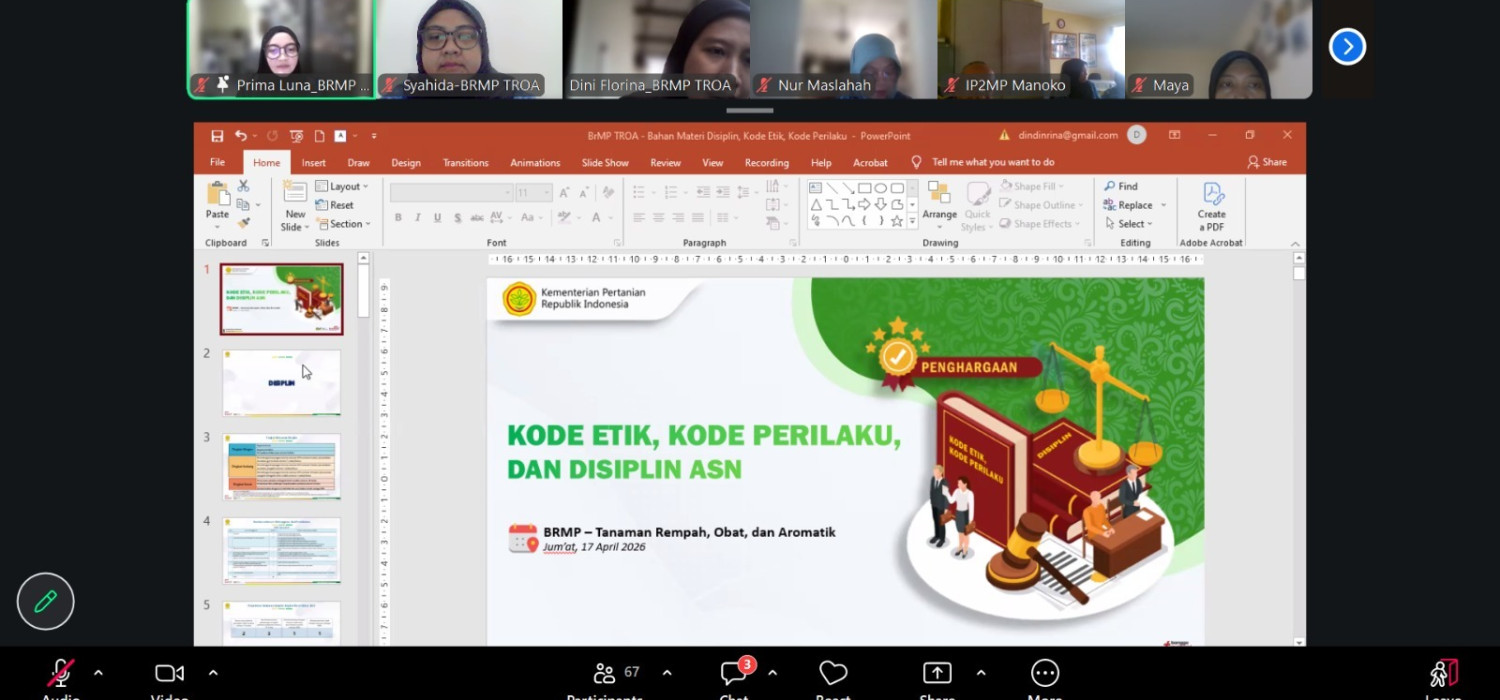The image size is (1500, 700).
Task: Toggle Bold formatting in Font group
Action: 398,218
